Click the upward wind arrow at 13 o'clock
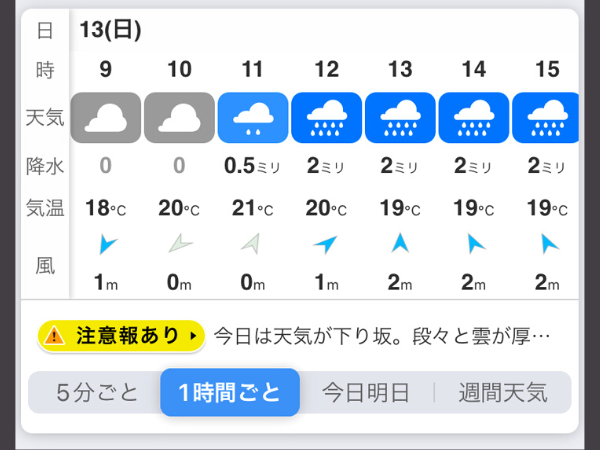This screenshot has width=600, height=450. coord(400,243)
